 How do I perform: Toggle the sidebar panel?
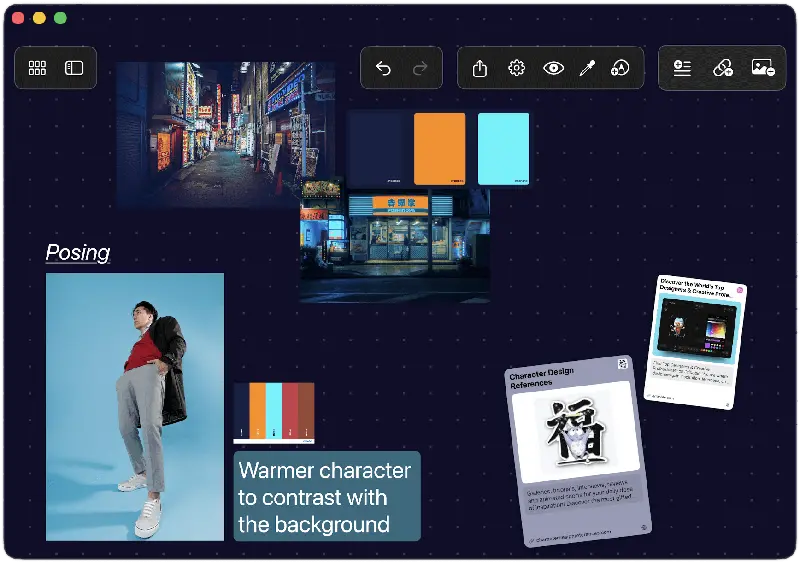[x=74, y=68]
